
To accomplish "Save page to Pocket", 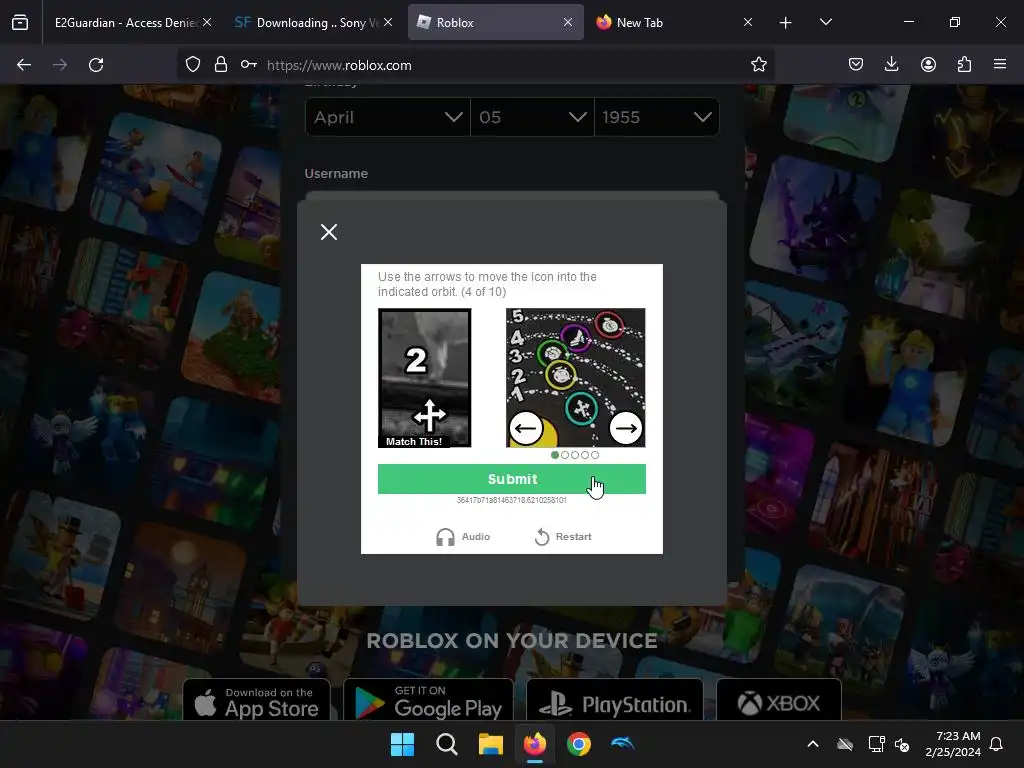I will (x=856, y=65).
